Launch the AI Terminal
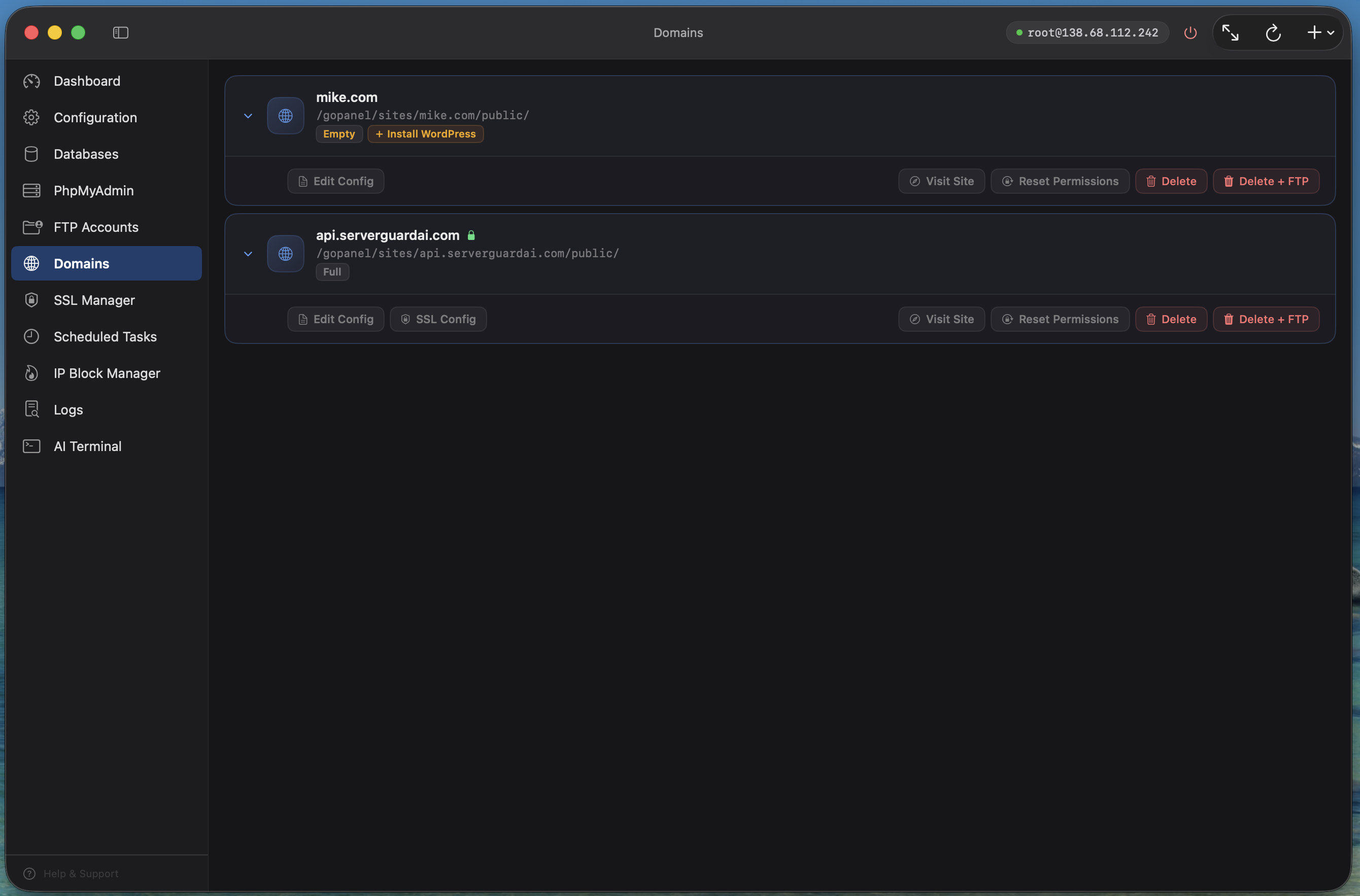Image resolution: width=1360 pixels, height=896 pixels. (x=87, y=446)
